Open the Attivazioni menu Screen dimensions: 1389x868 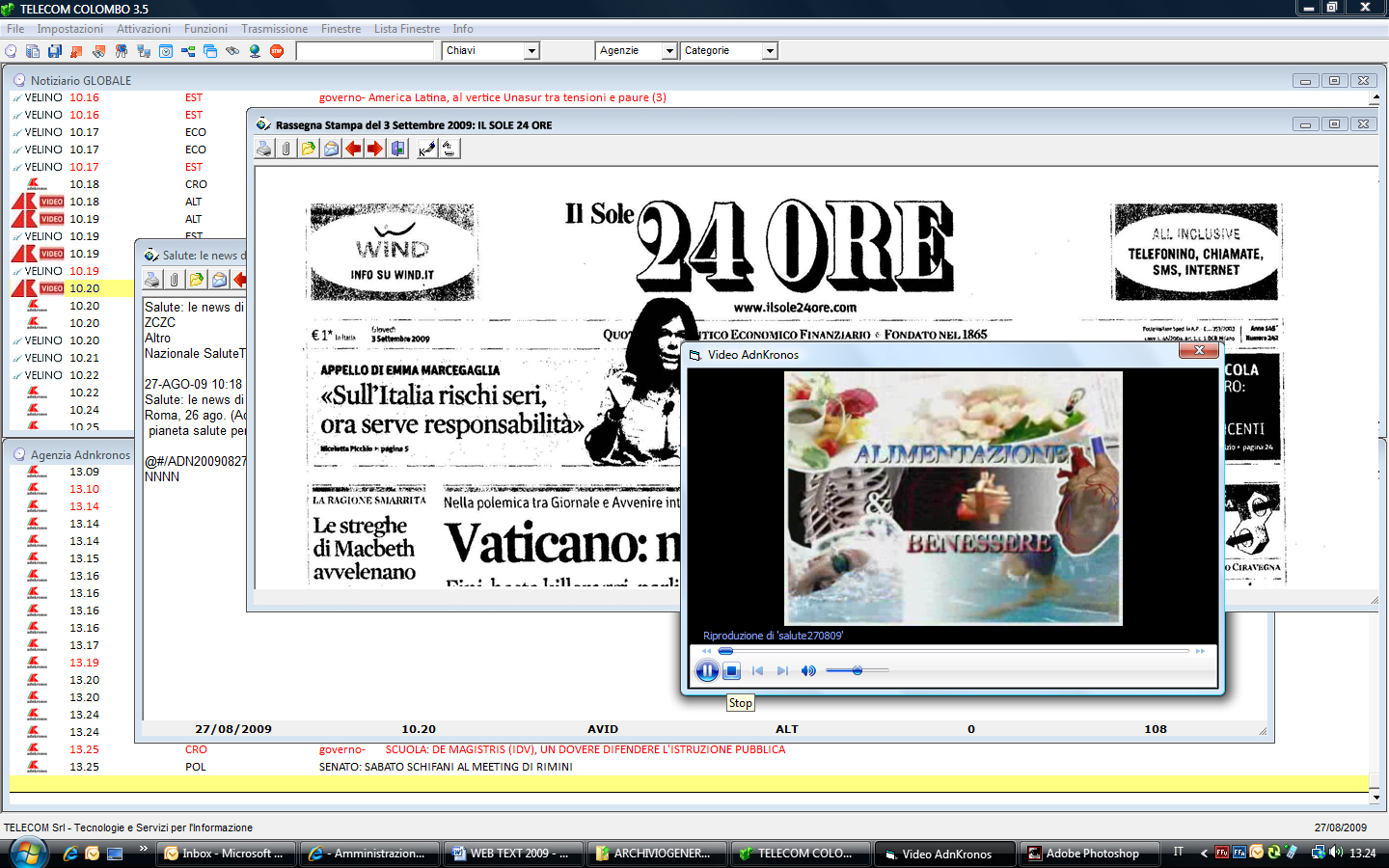coord(144,29)
